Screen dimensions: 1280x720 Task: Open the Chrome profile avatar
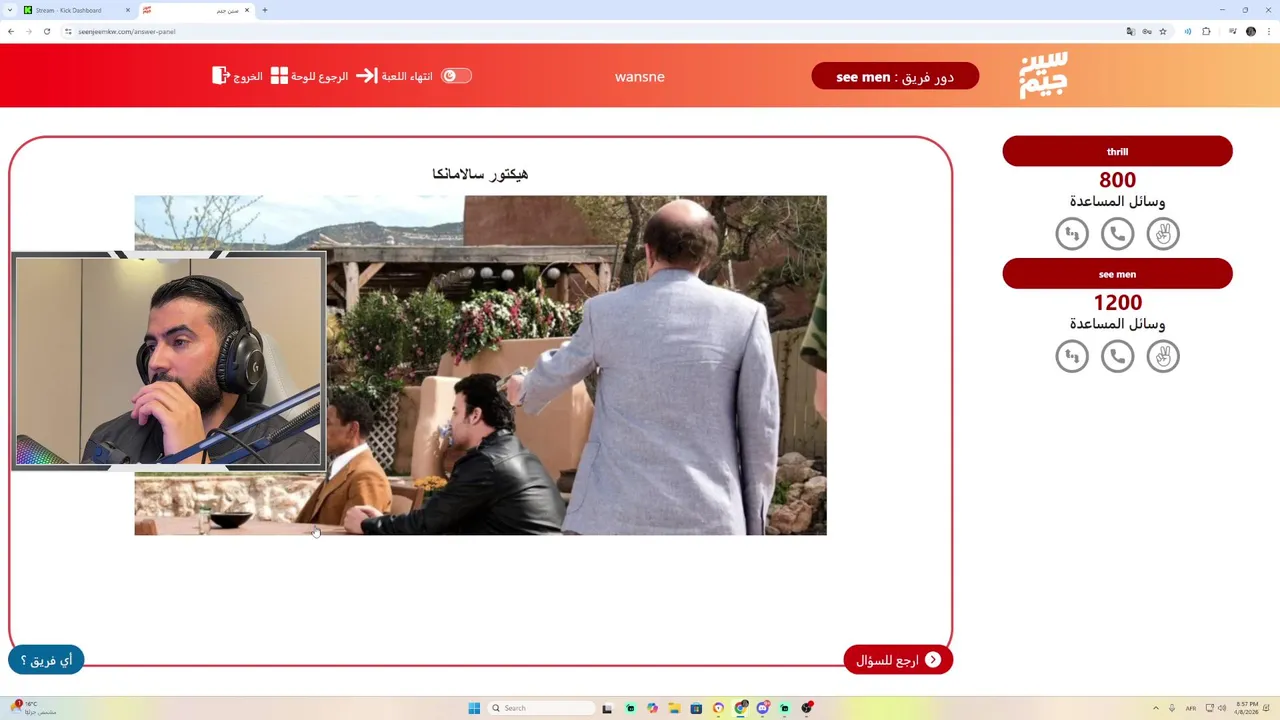pyautogui.click(x=1251, y=31)
